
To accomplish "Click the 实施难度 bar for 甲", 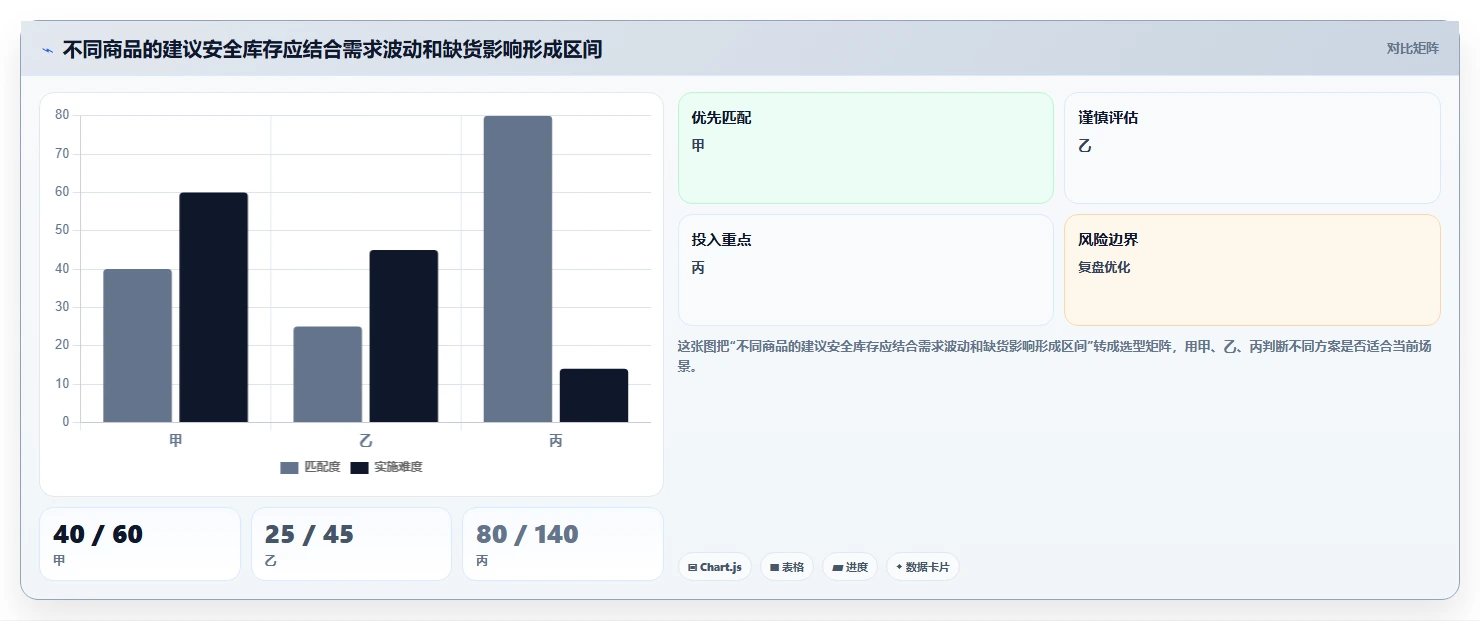I will pyautogui.click(x=214, y=307).
